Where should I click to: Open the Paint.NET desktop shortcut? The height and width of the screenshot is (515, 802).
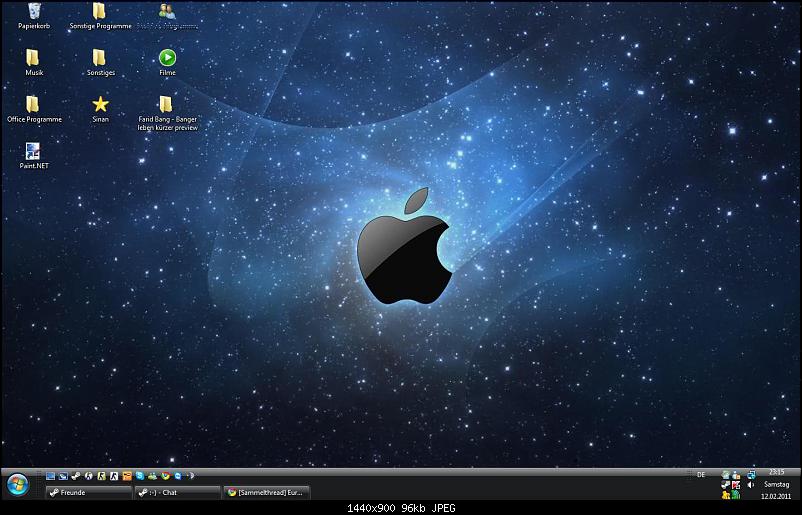click(34, 152)
